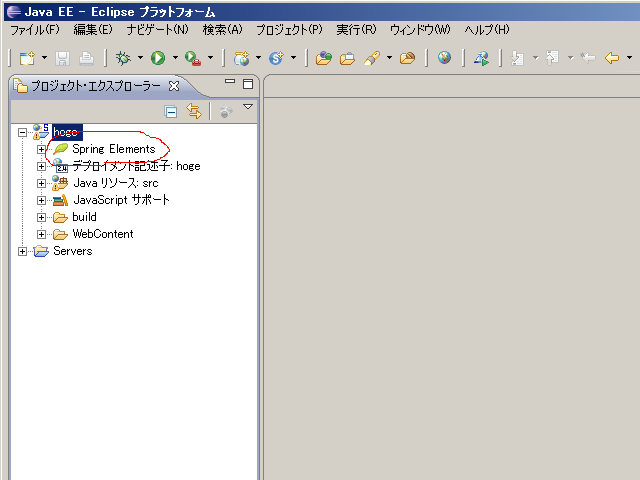Expand JavaScript サポート node
The height and width of the screenshot is (480, 640).
coord(41,200)
